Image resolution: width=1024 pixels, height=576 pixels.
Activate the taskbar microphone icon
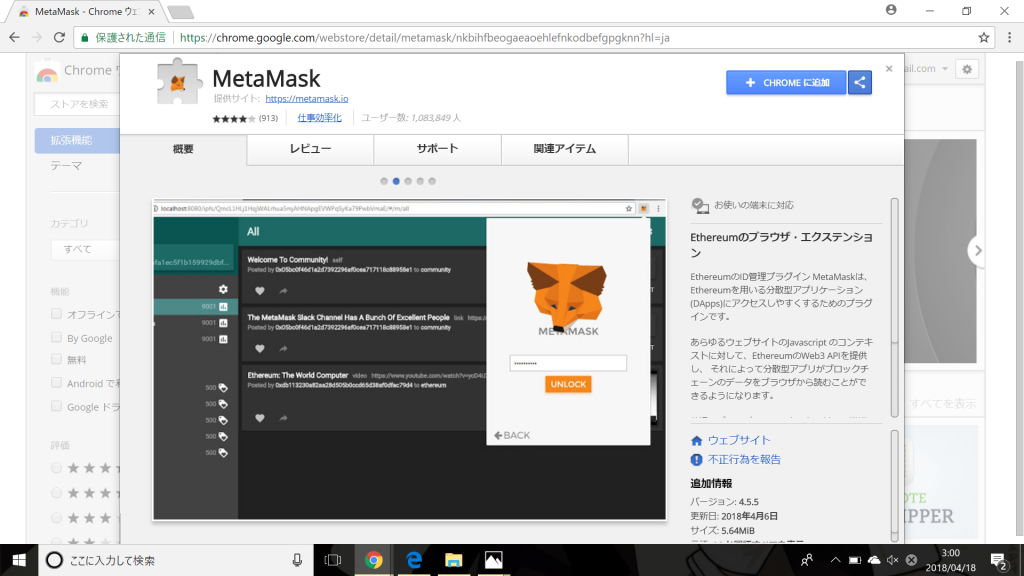297,560
